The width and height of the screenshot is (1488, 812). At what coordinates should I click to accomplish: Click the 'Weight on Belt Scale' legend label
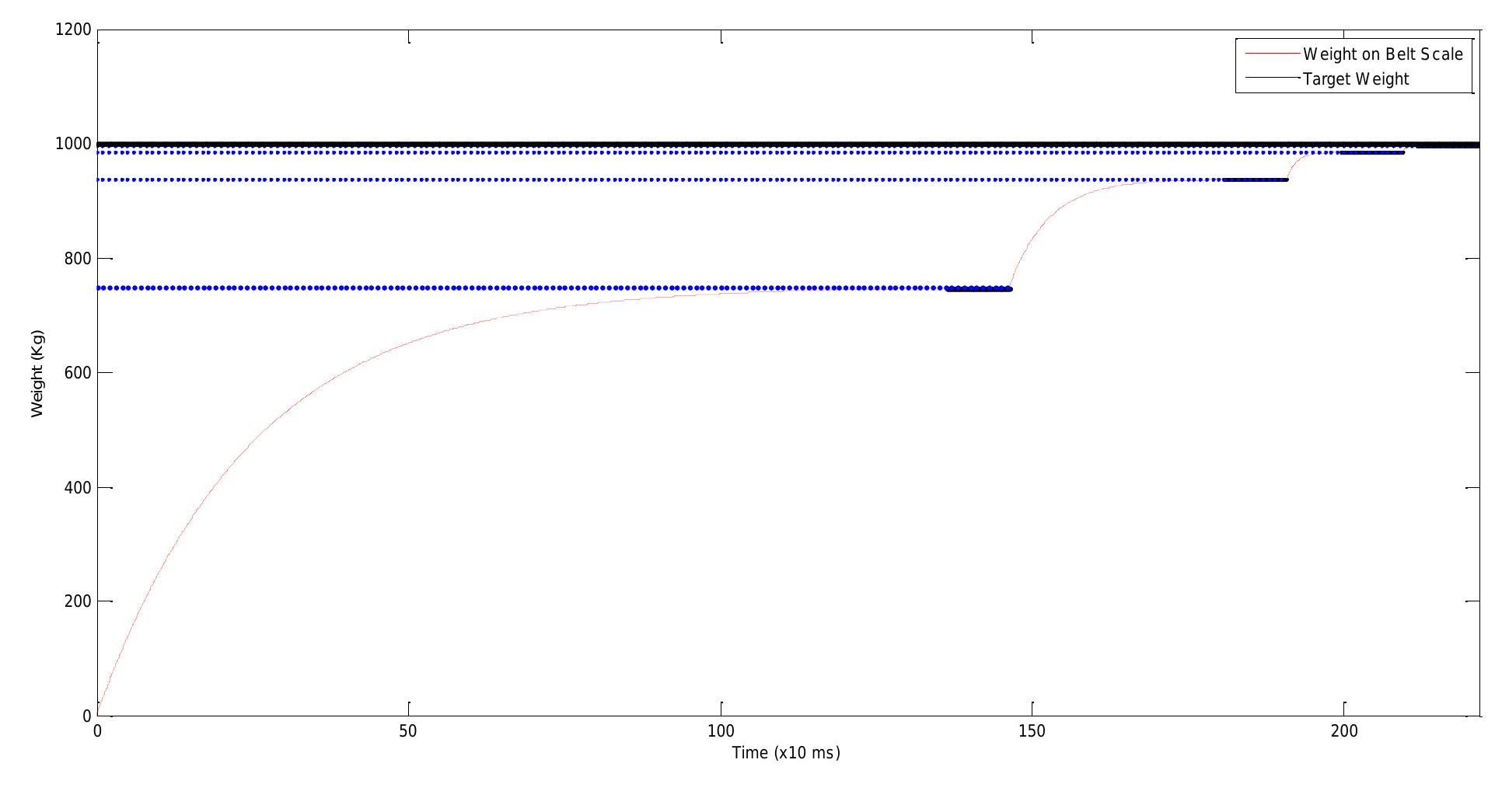(x=1383, y=54)
